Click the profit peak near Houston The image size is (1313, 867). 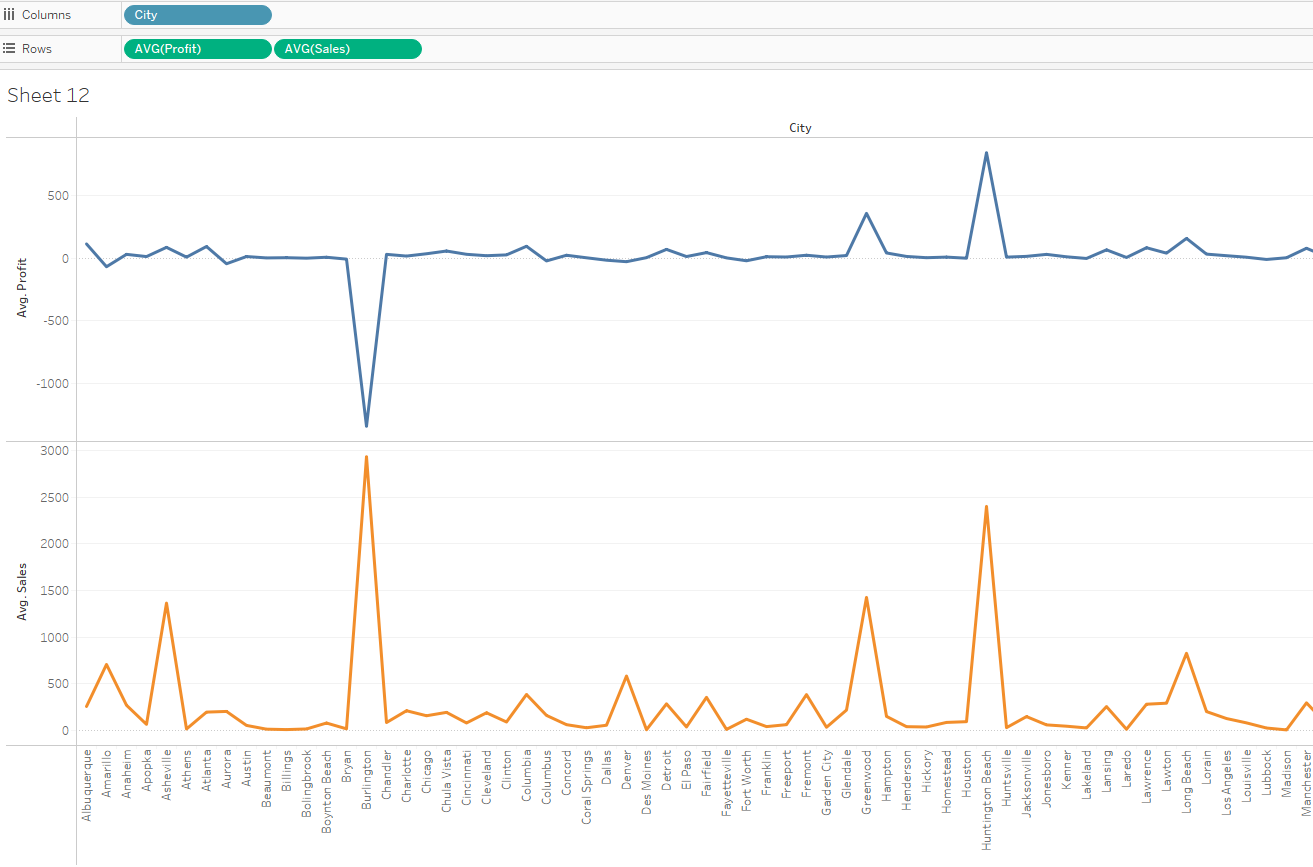pyautogui.click(x=986, y=153)
